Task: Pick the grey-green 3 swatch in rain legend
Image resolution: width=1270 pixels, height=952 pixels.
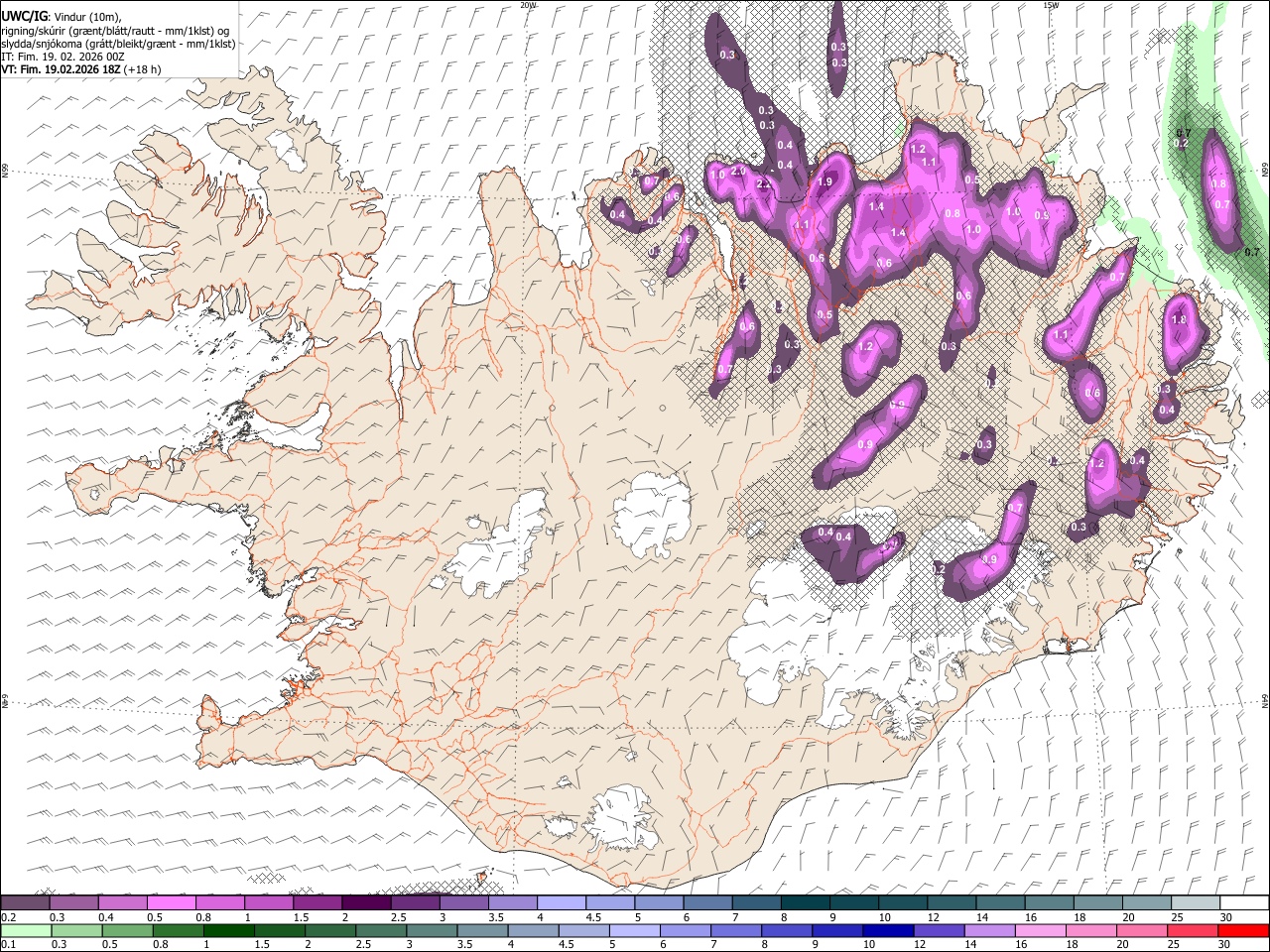Action: coord(432,931)
